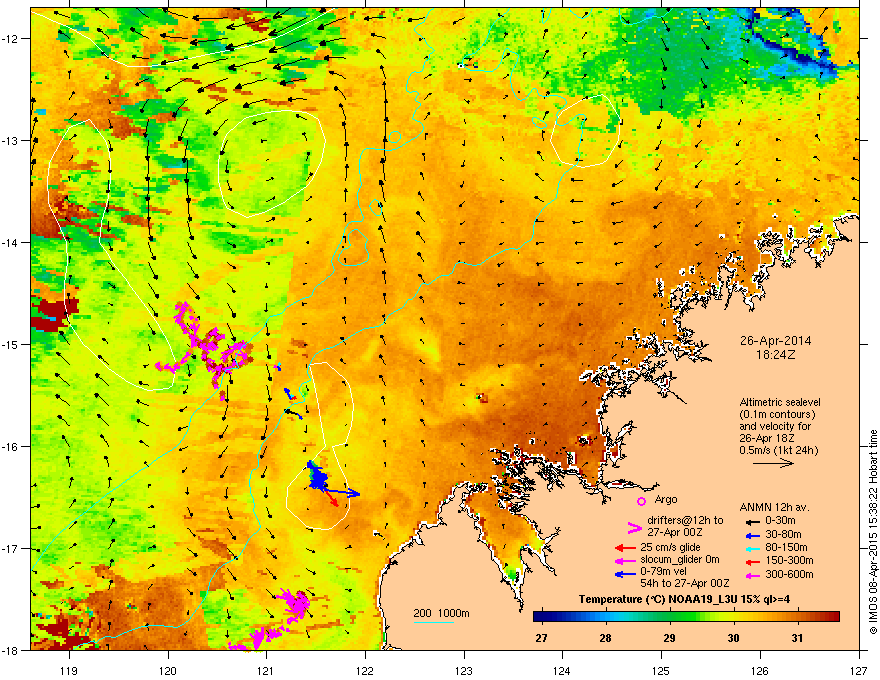The image size is (880, 680).
Task: Click the colorbar tick label 30
Action: (x=733, y=638)
